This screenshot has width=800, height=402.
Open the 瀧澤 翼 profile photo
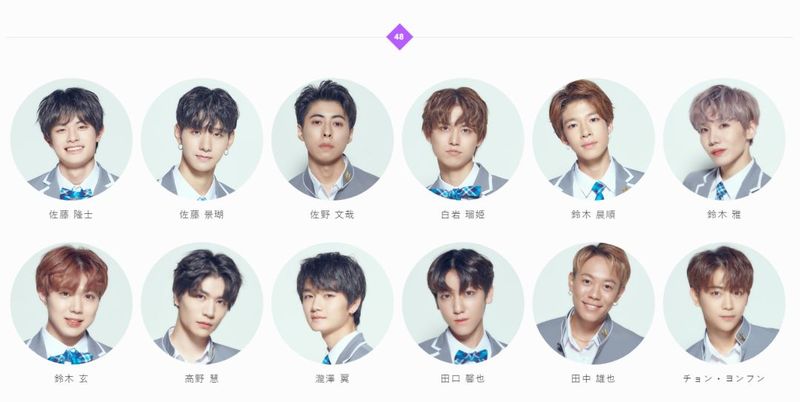coord(333,303)
